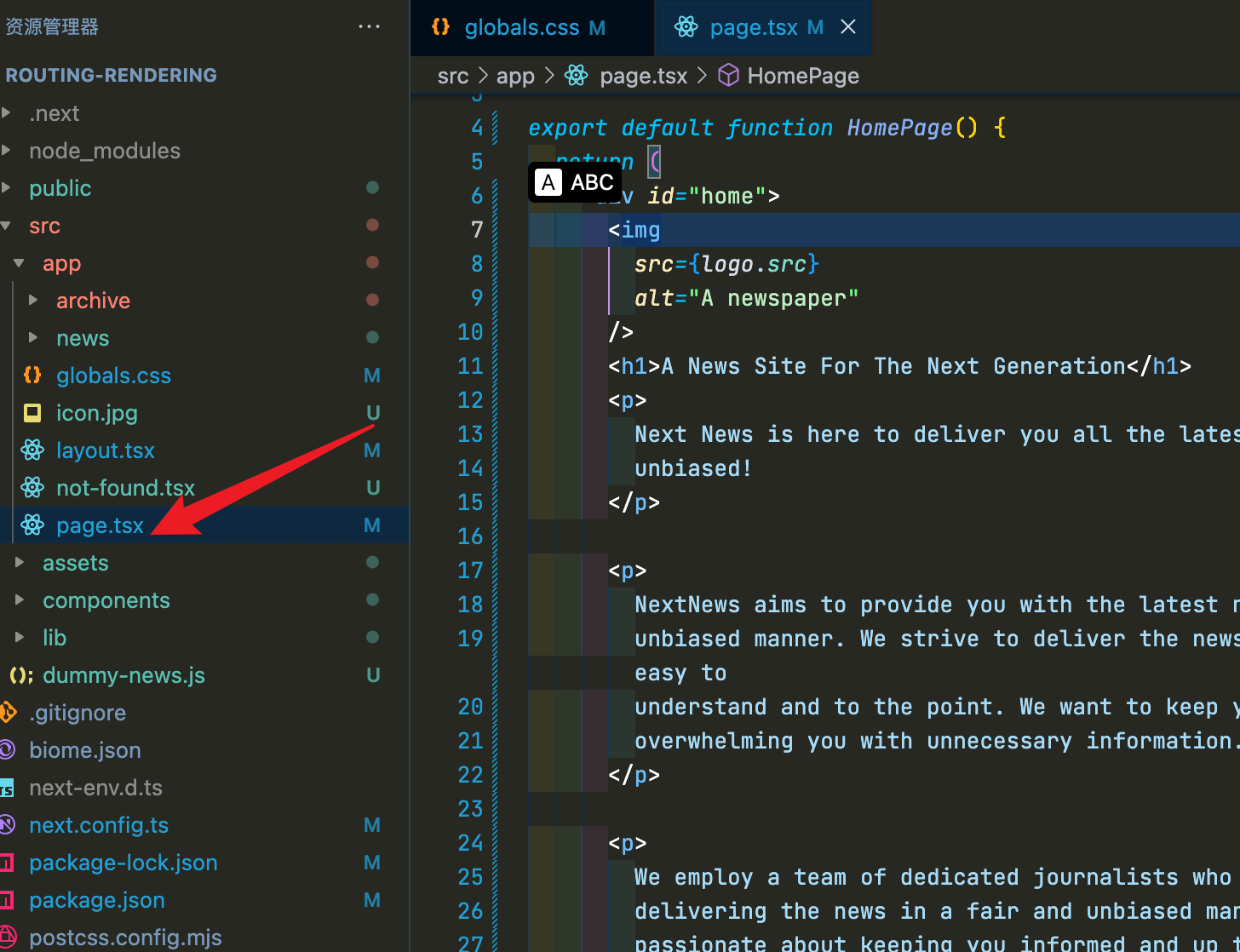Click the HomePage cube symbol icon in breadcrumb
The width and height of the screenshot is (1240, 952).
tap(728, 76)
